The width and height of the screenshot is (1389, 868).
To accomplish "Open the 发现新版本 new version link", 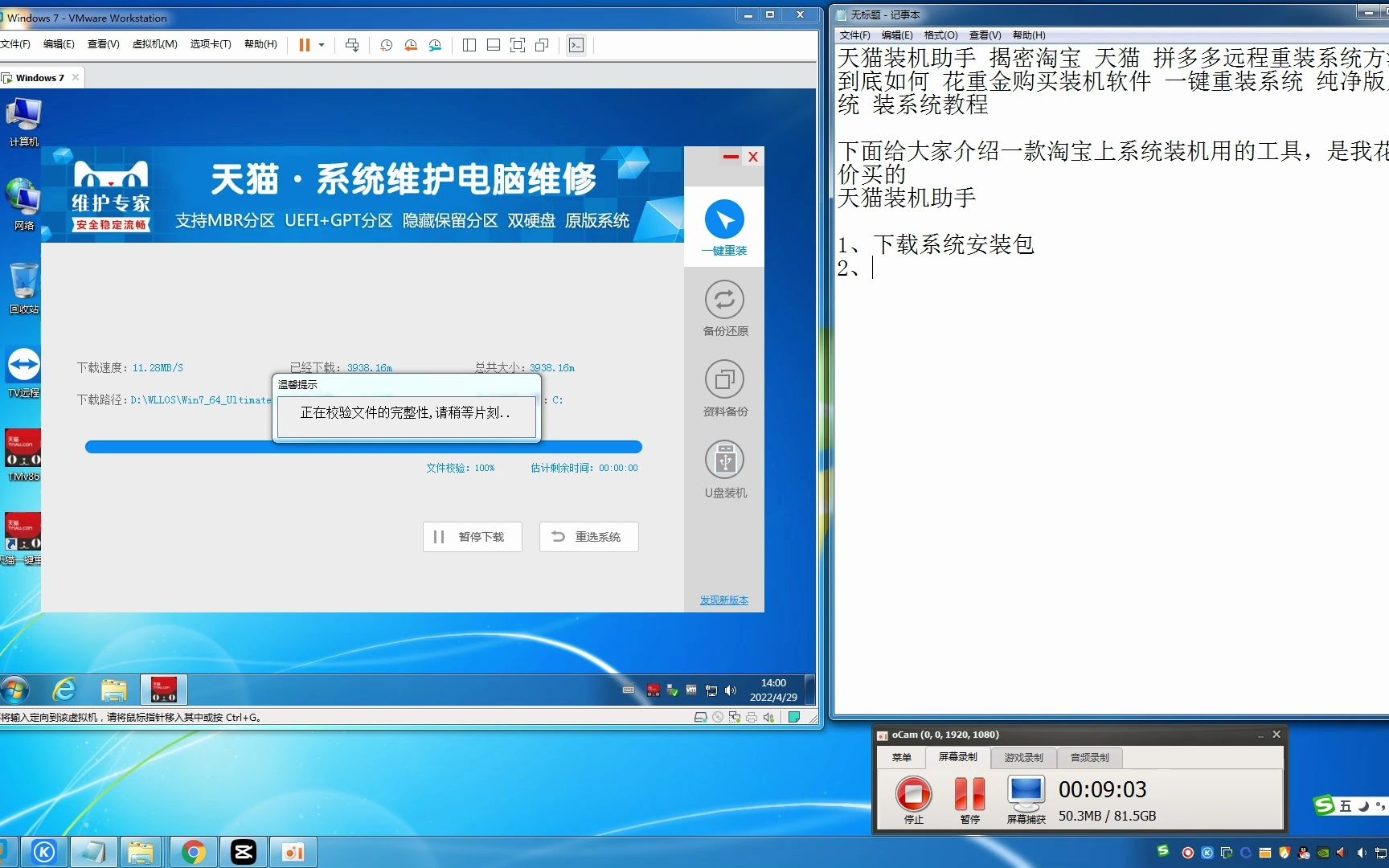I will point(723,600).
